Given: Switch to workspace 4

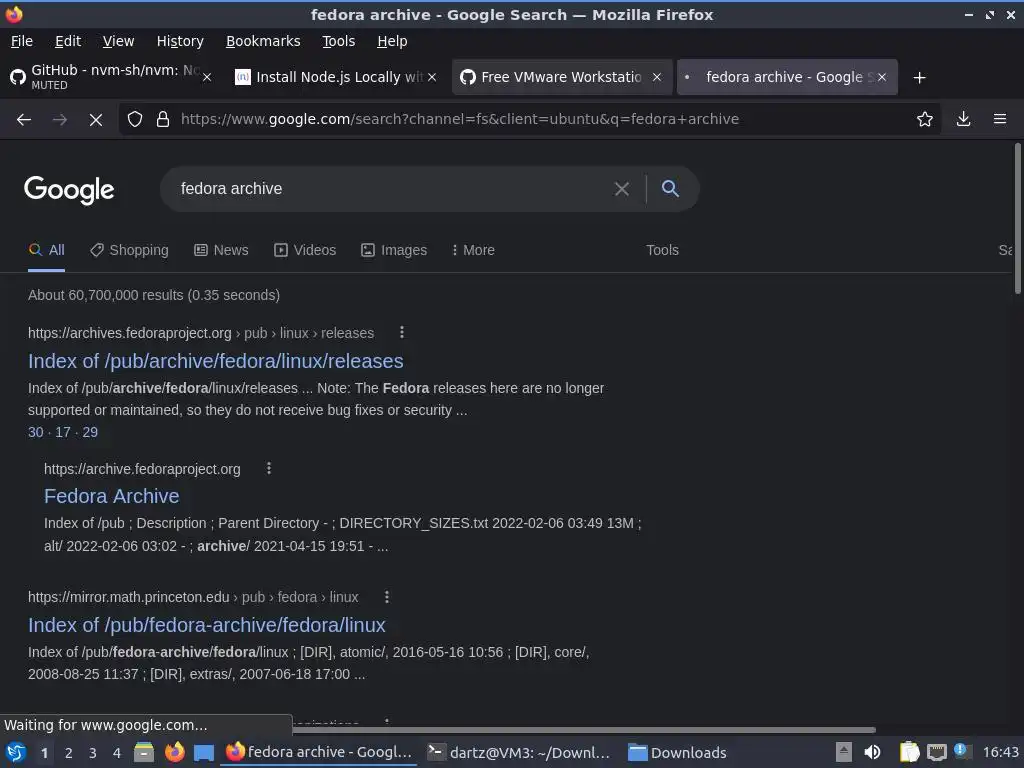Looking at the screenshot, I should [117, 753].
